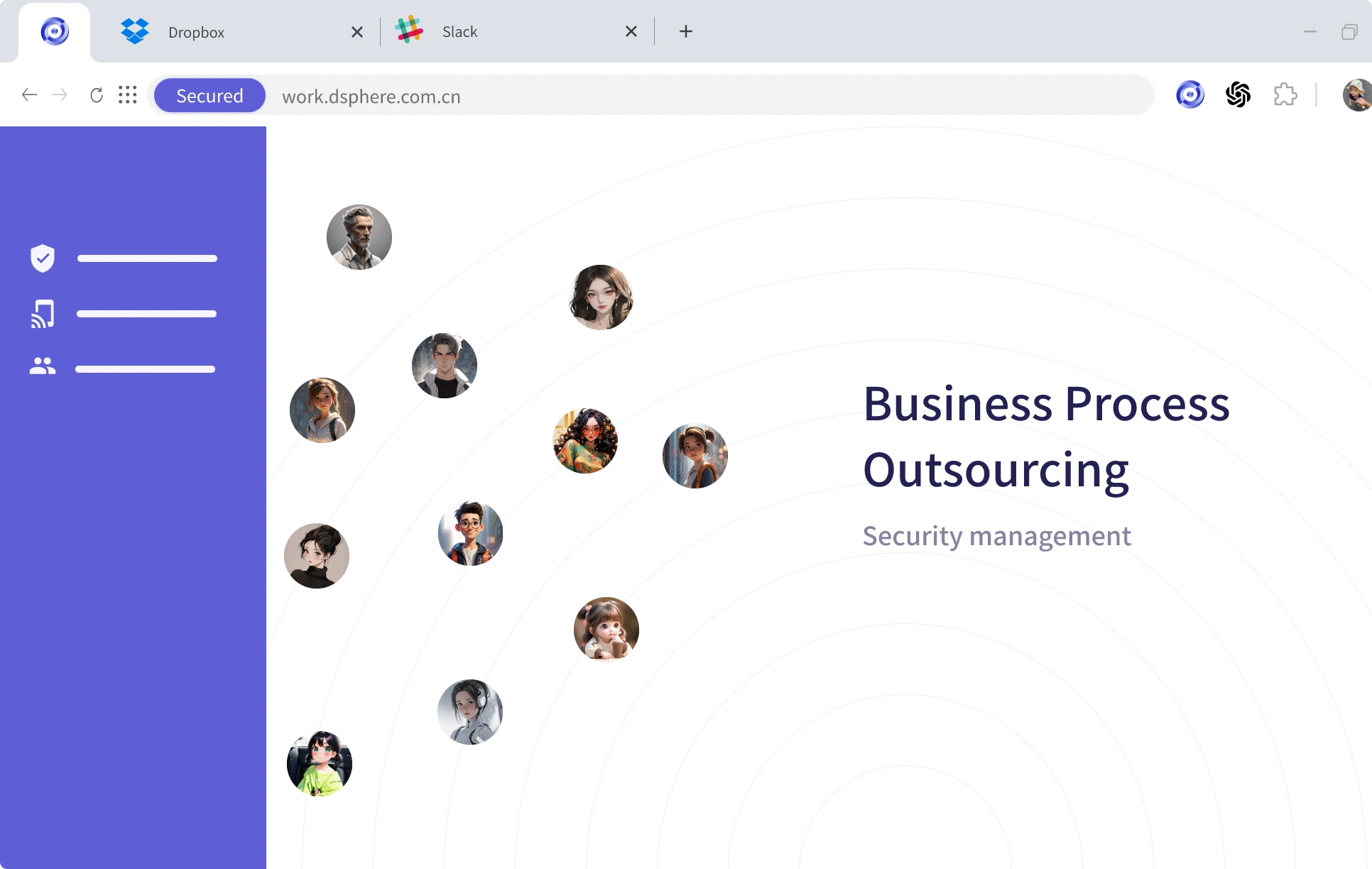1372x869 pixels.
Task: Click the boy with glasses avatar
Action: tap(470, 533)
